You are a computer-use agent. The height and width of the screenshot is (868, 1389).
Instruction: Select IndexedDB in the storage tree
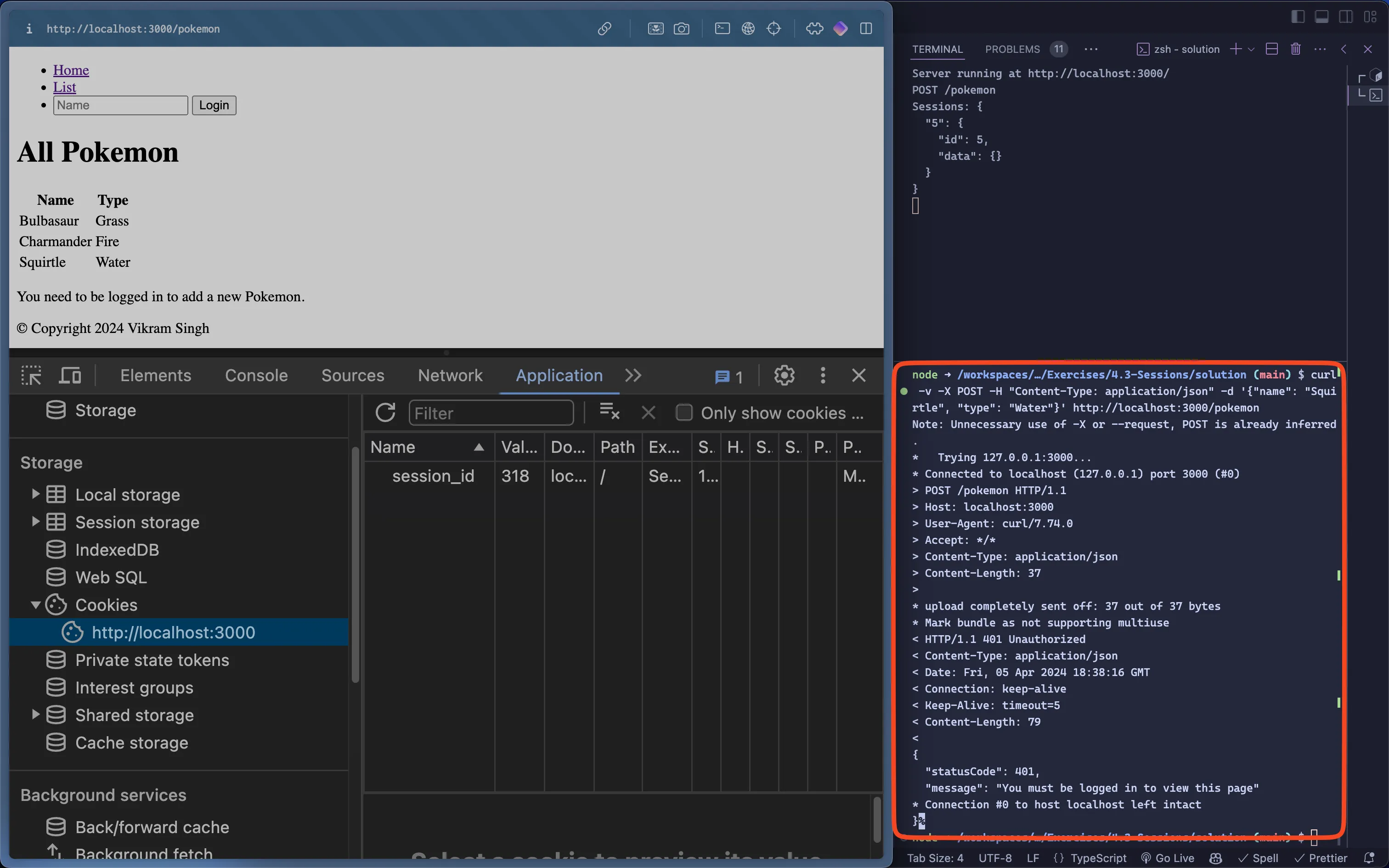tap(117, 549)
